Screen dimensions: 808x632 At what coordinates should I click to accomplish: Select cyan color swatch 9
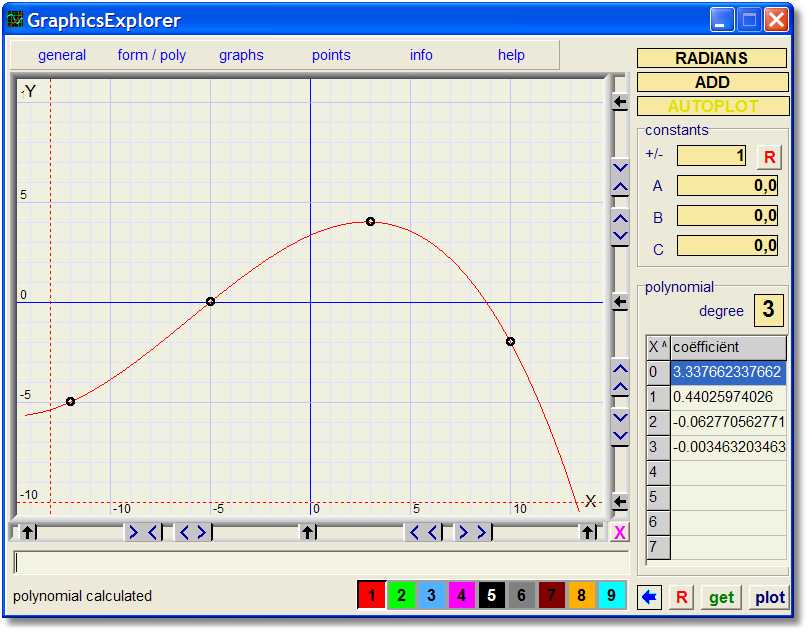[x=611, y=595]
